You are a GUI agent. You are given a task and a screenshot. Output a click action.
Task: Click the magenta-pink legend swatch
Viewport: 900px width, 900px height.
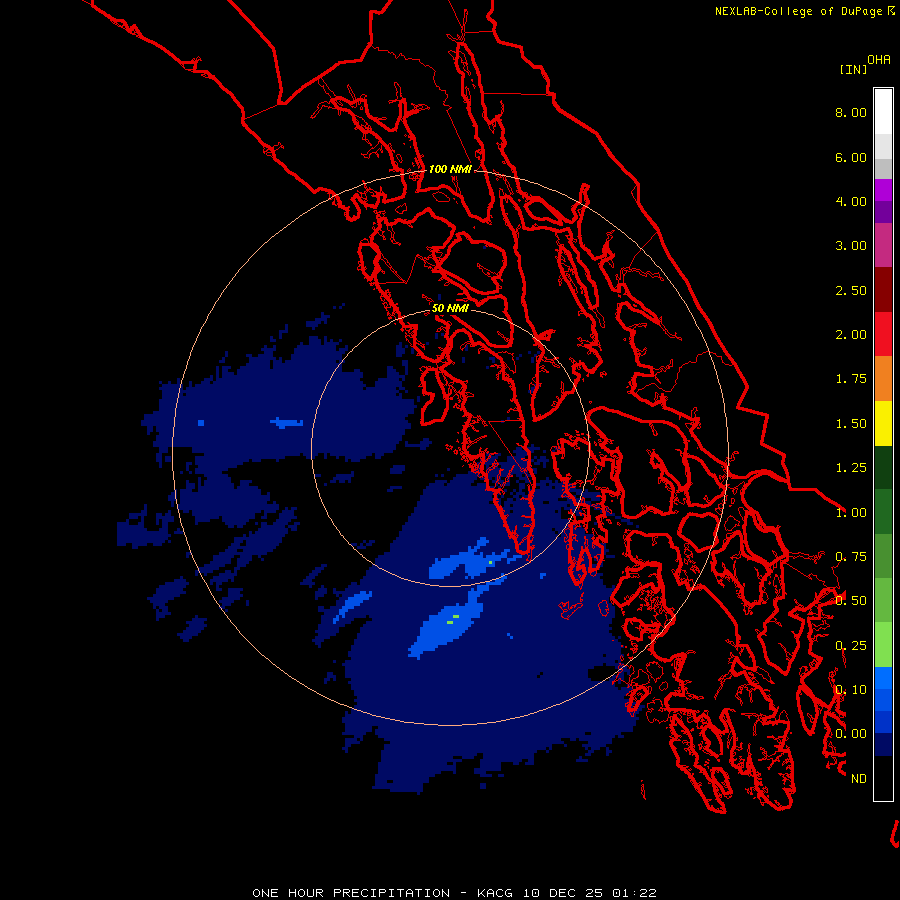[x=883, y=245]
